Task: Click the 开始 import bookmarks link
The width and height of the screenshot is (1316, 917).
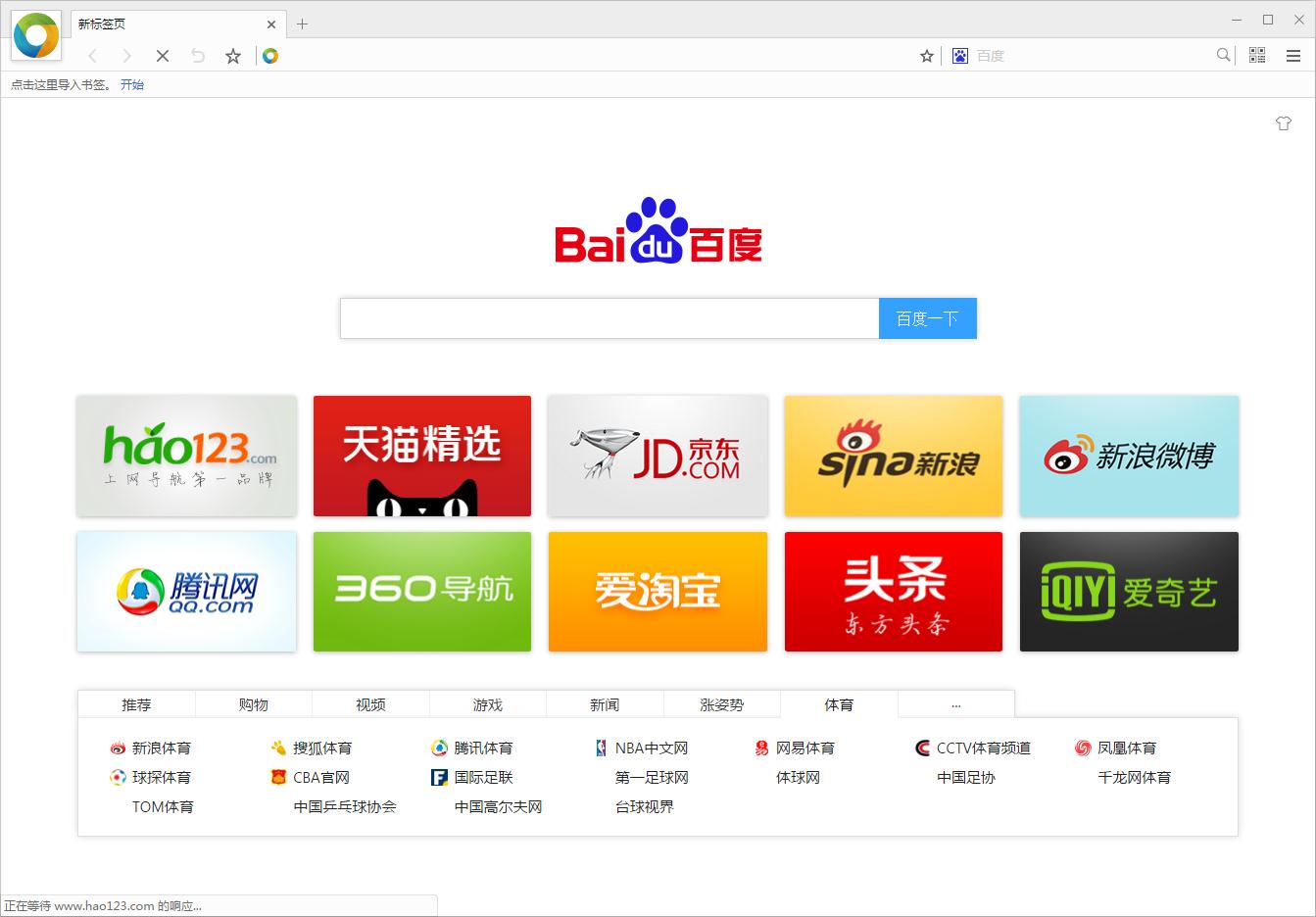Action: (132, 85)
